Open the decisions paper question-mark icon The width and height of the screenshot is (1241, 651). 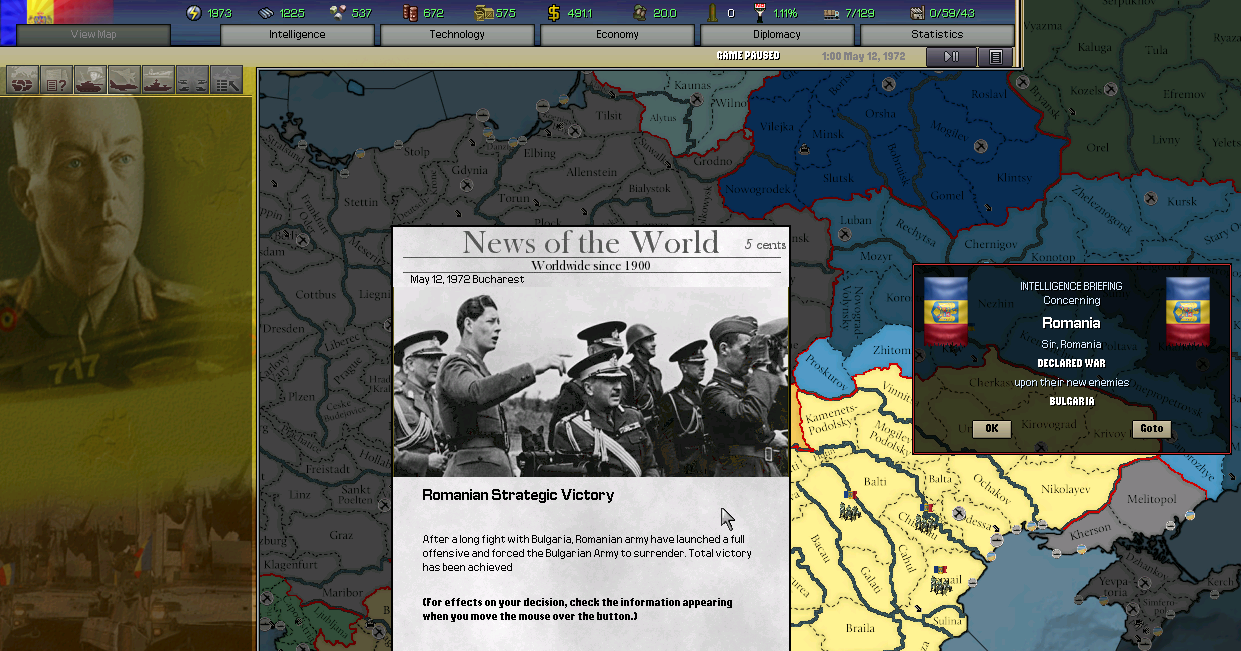click(56, 78)
